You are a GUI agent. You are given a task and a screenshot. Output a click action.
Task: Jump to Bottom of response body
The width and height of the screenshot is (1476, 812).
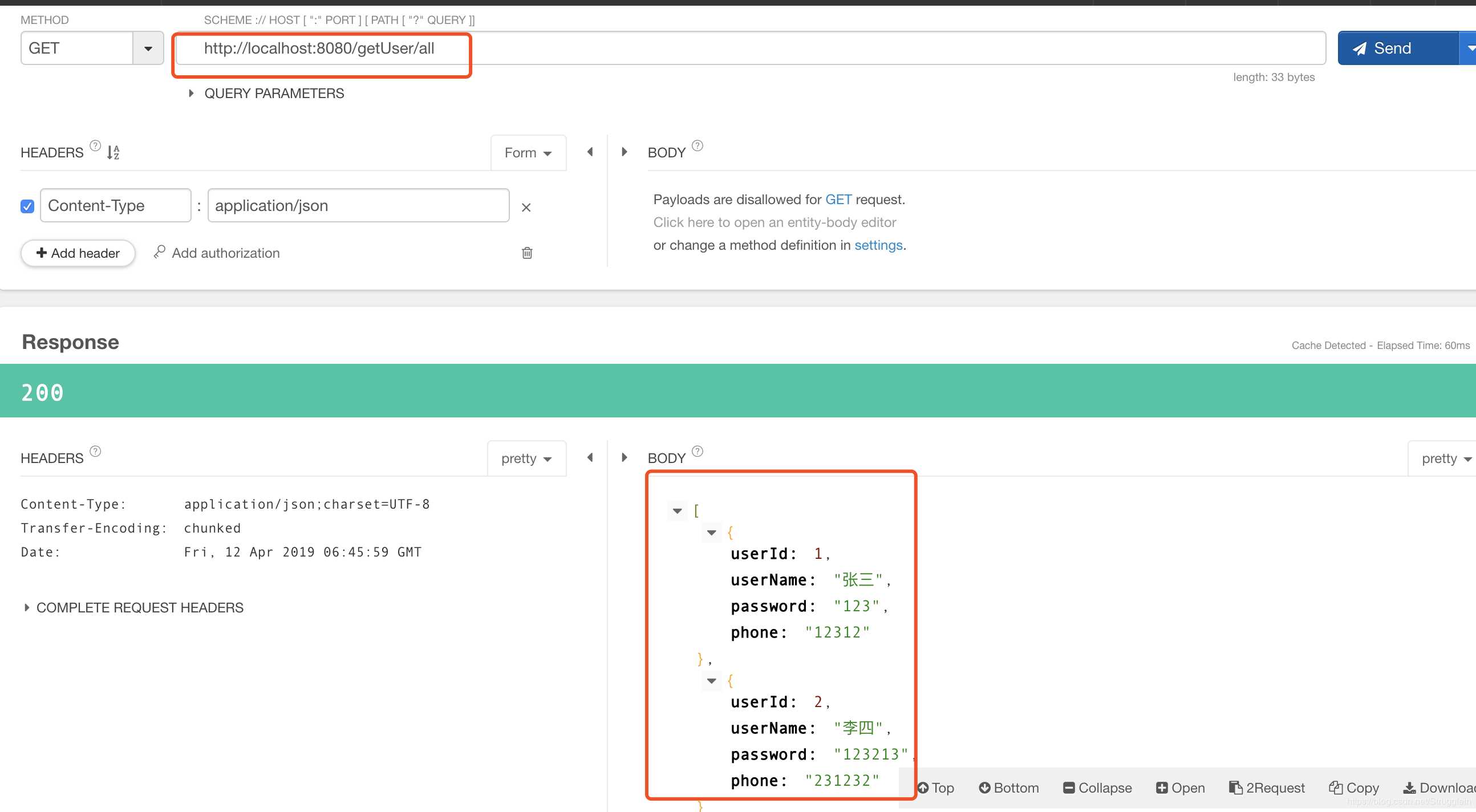click(x=1008, y=789)
